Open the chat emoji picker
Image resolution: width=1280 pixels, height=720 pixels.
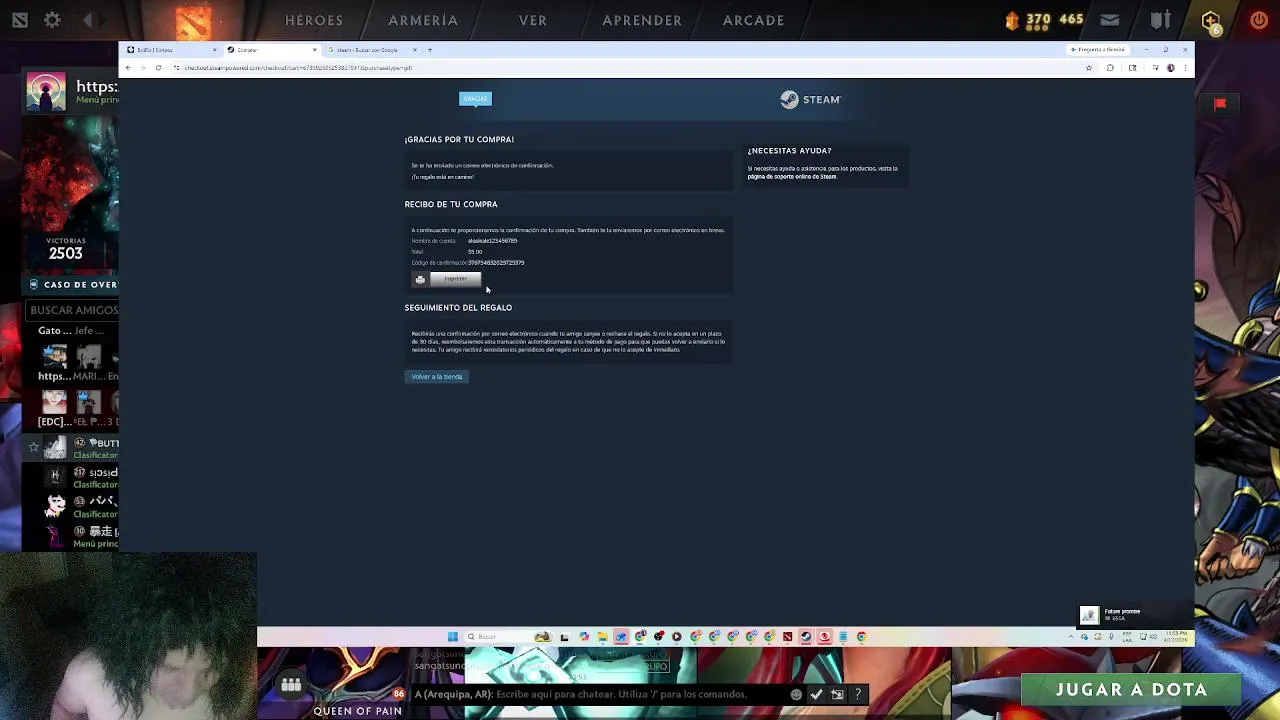[x=796, y=694]
